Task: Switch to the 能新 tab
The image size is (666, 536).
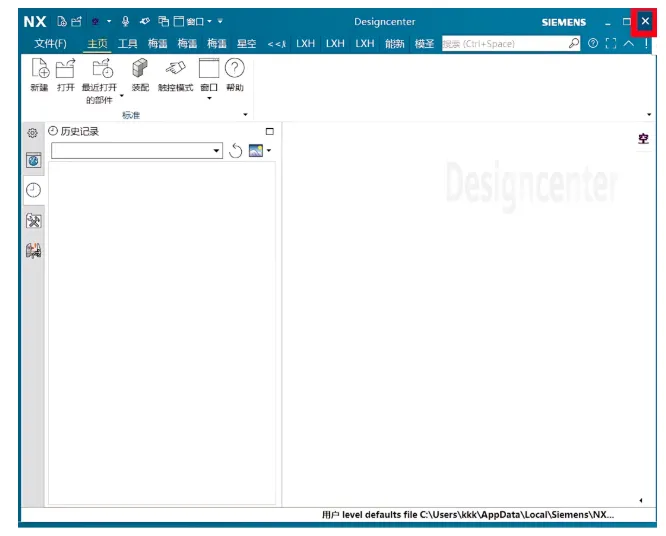Action: tap(395, 44)
